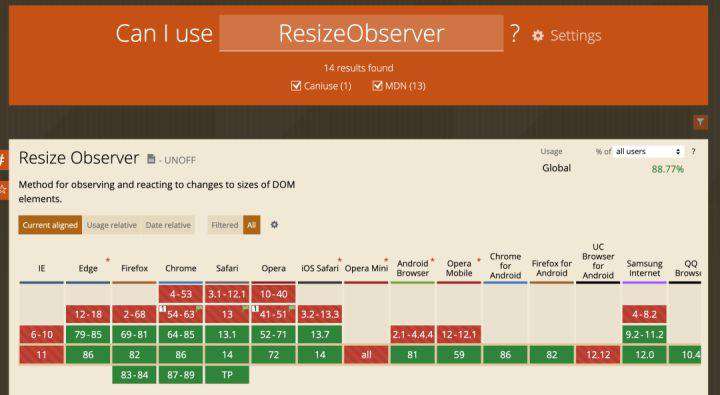Click the usage help question mark
Screen dimensions: 720x395
coord(693,151)
